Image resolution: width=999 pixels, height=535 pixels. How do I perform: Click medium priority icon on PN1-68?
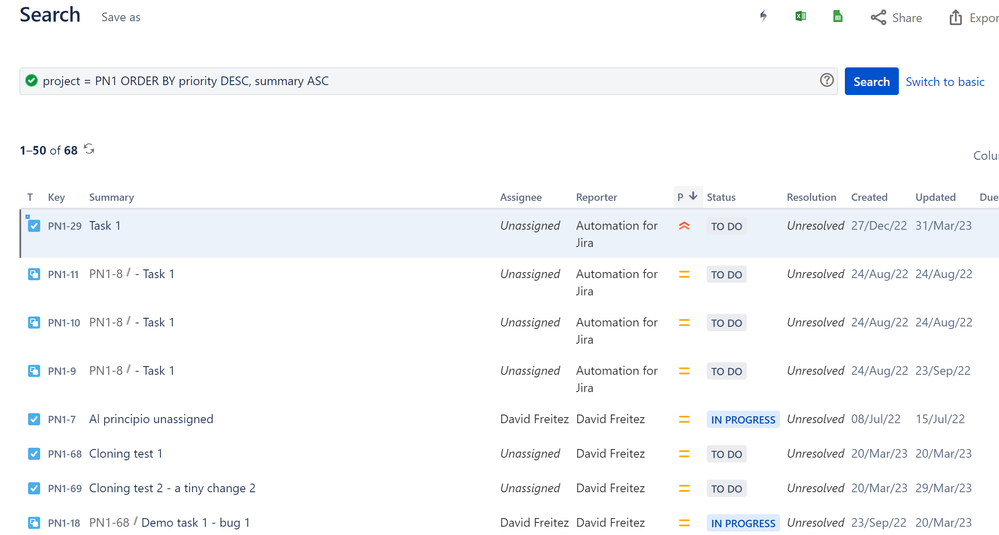(684, 454)
